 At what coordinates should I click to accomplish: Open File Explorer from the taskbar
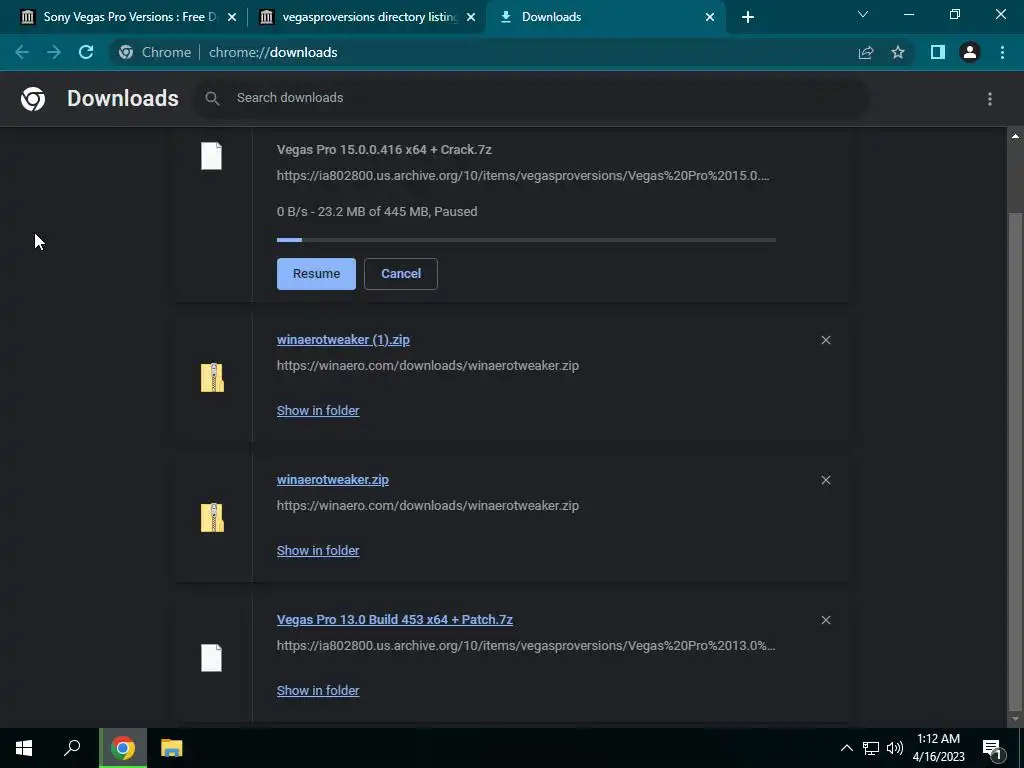[172, 748]
